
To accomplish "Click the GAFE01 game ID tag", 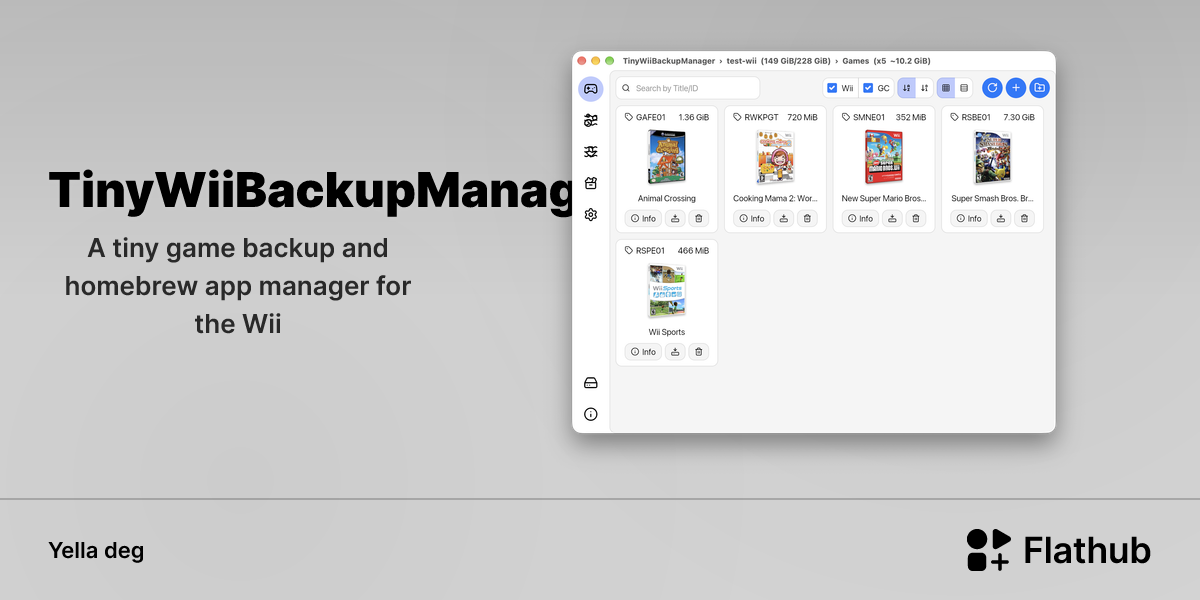I will (645, 117).
